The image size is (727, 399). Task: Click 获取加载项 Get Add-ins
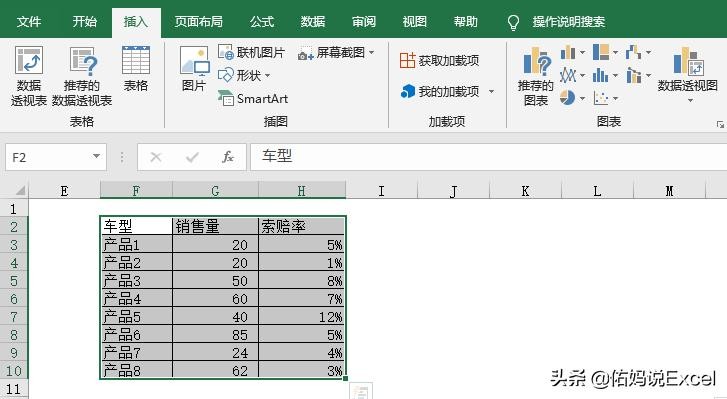point(440,60)
